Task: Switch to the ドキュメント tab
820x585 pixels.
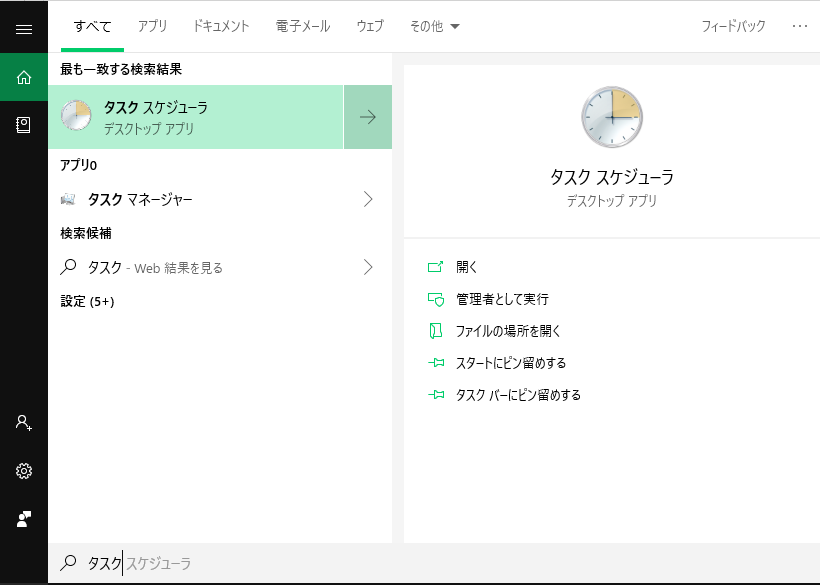Action: tap(221, 27)
